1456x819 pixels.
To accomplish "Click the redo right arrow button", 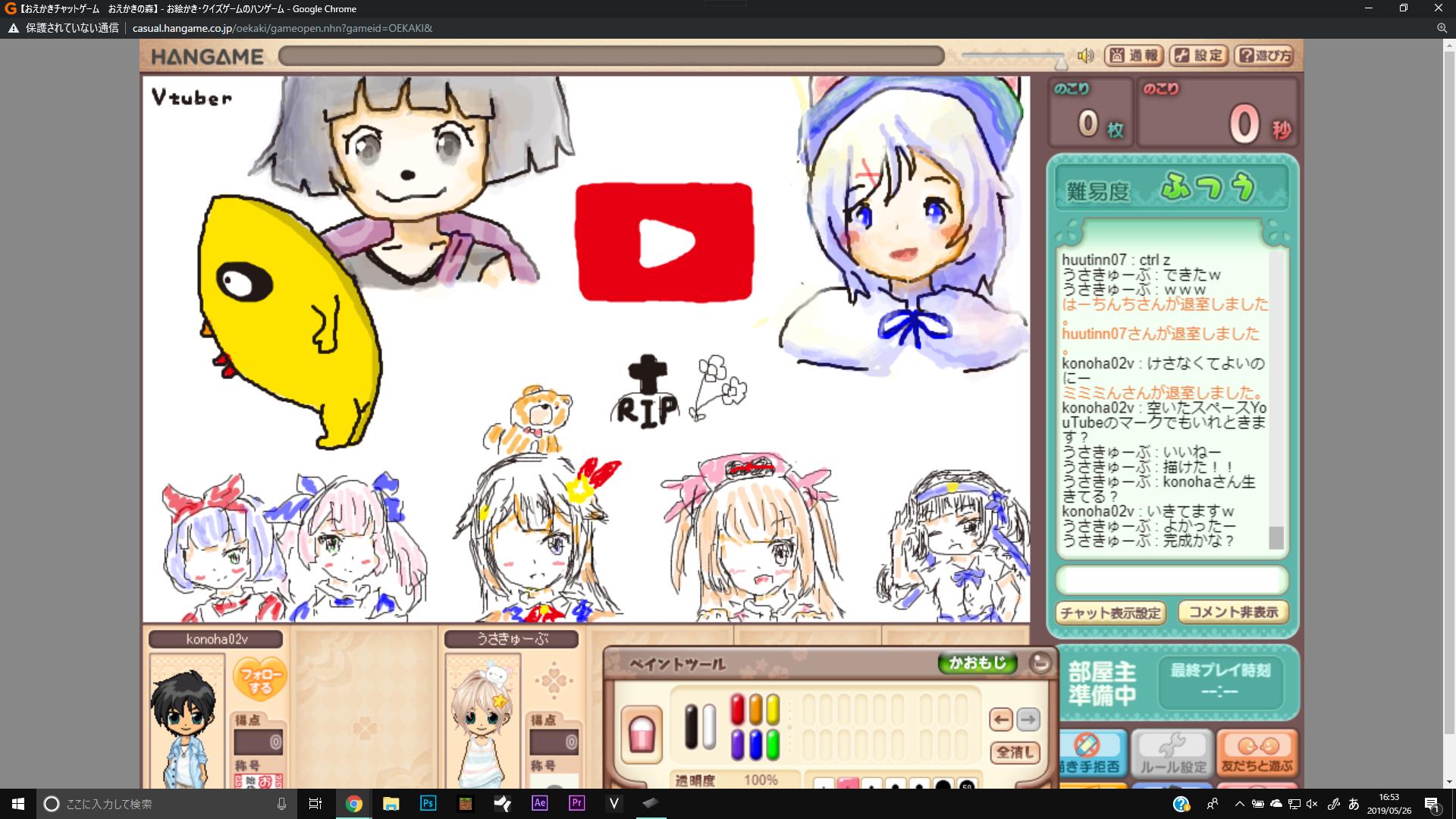I will point(1028,719).
